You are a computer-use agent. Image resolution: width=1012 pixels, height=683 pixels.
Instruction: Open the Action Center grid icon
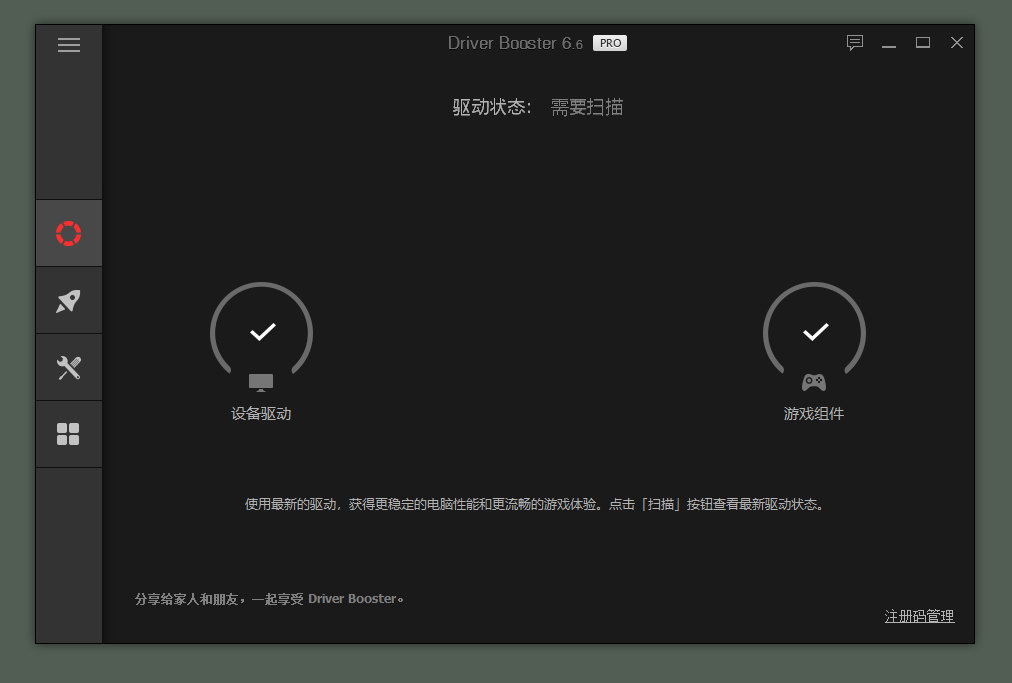pyautogui.click(x=68, y=433)
